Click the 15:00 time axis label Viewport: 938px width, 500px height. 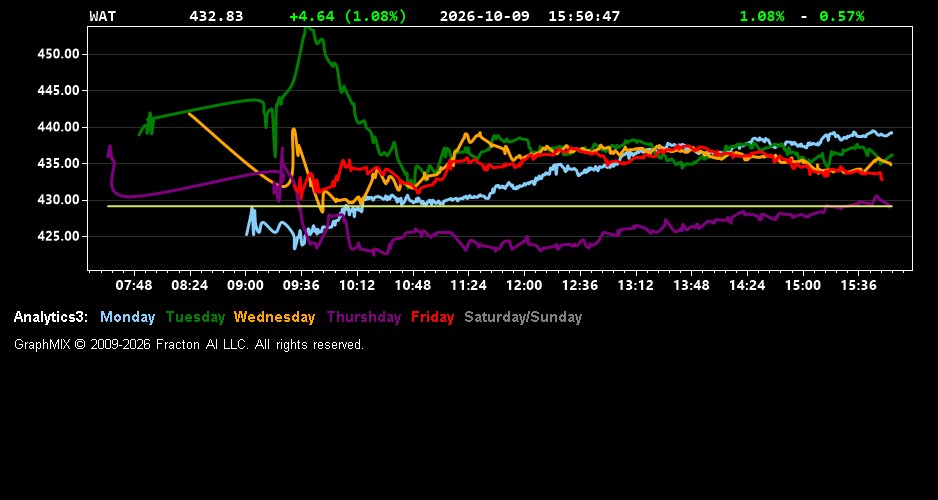point(803,286)
